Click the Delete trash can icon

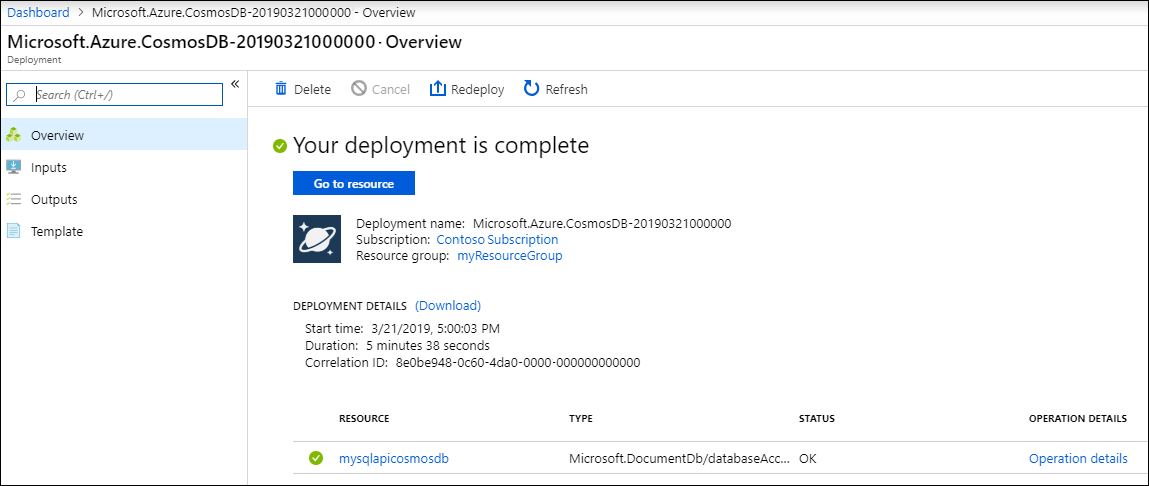pyautogui.click(x=281, y=89)
